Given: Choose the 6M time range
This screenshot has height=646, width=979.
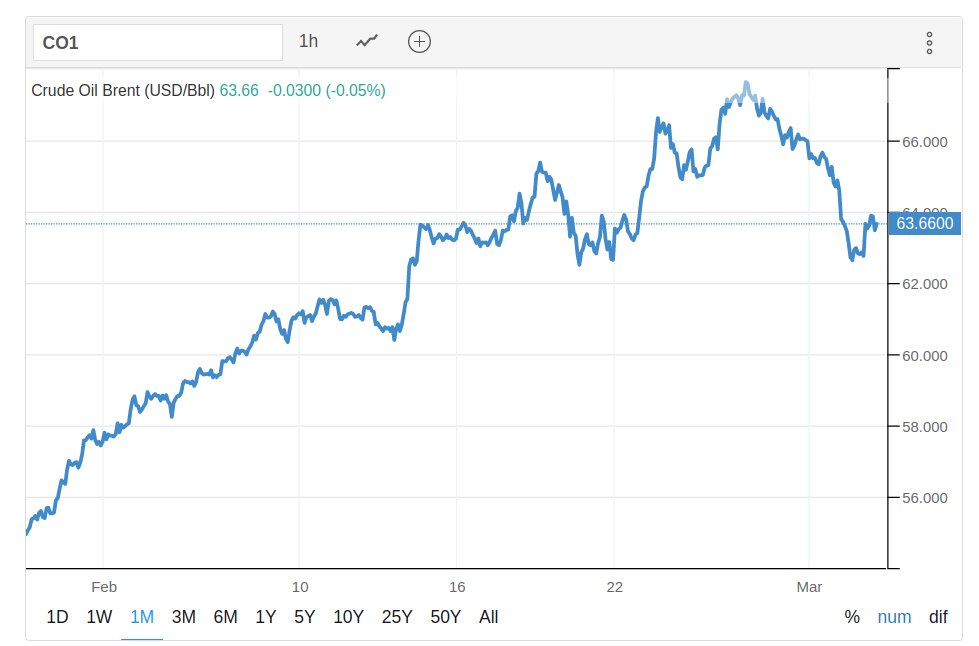Looking at the screenshot, I should click(x=225, y=617).
